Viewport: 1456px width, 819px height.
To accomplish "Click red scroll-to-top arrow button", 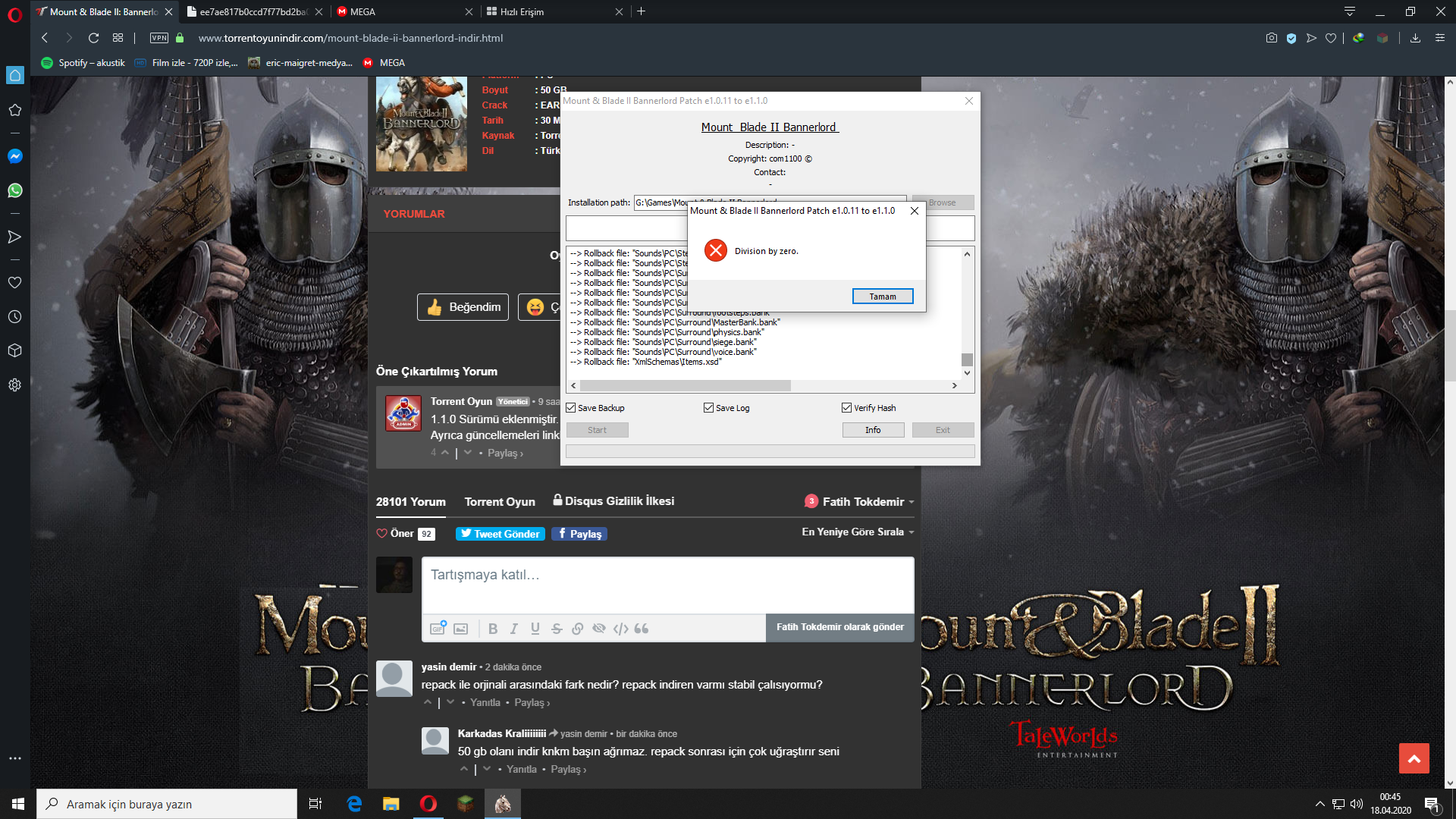I will pos(1414,758).
